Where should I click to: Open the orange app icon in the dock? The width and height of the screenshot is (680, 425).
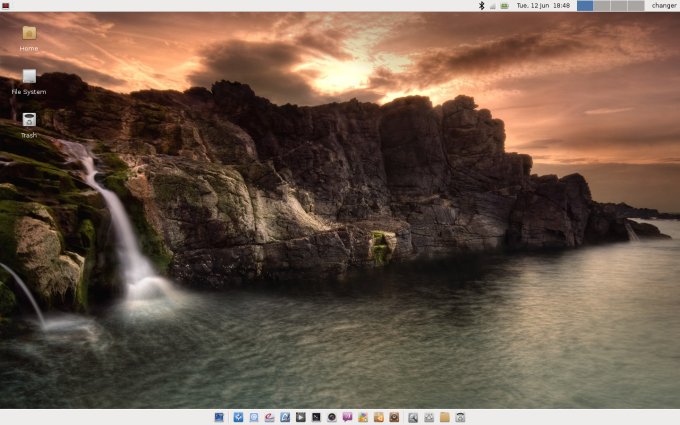tap(379, 417)
